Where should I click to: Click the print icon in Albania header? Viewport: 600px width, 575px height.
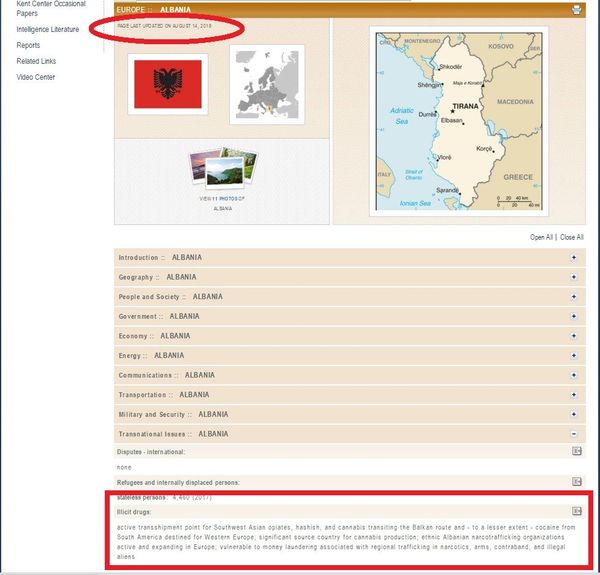pyautogui.click(x=576, y=10)
